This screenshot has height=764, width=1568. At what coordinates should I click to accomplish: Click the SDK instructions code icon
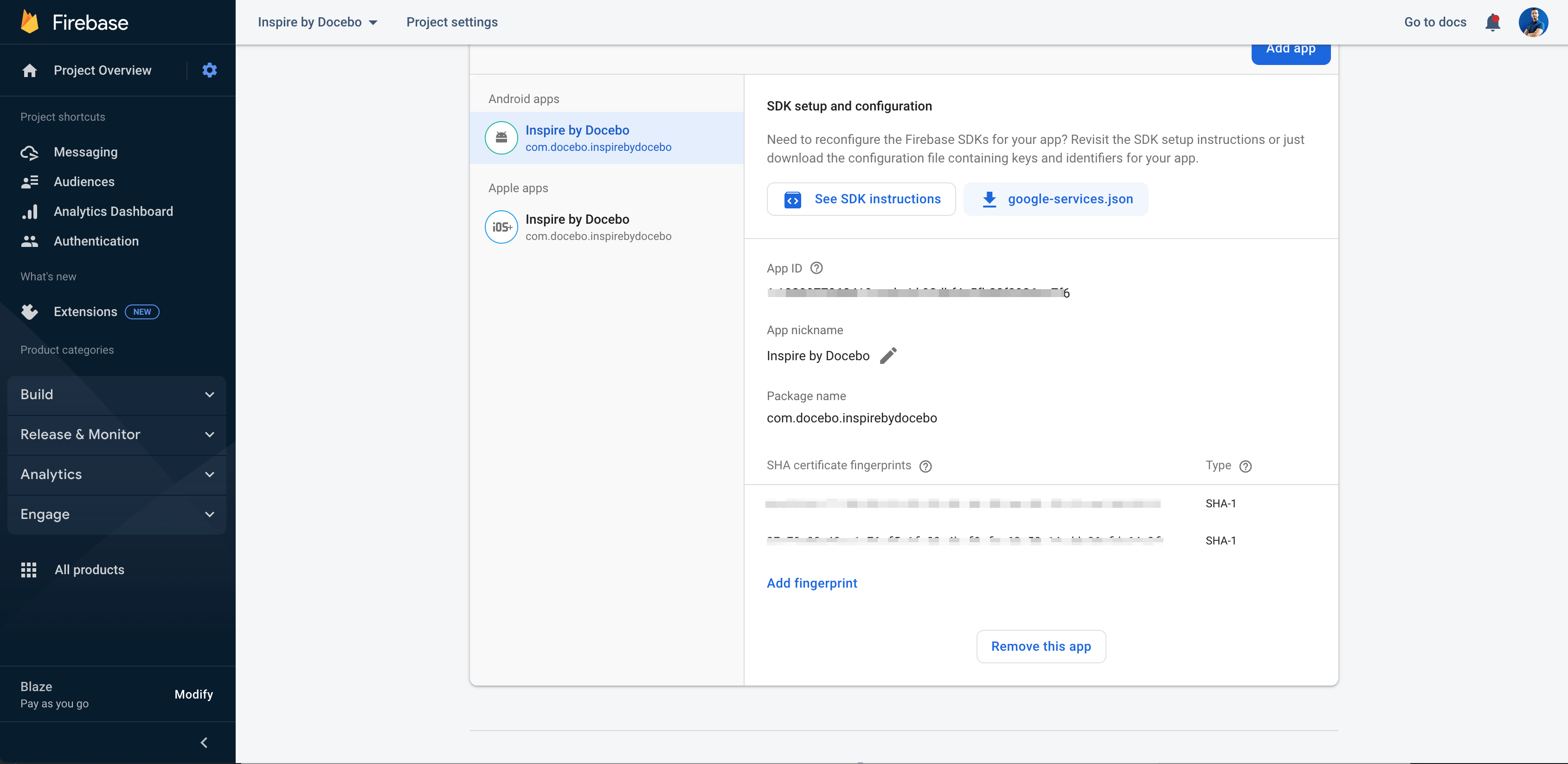pos(792,199)
